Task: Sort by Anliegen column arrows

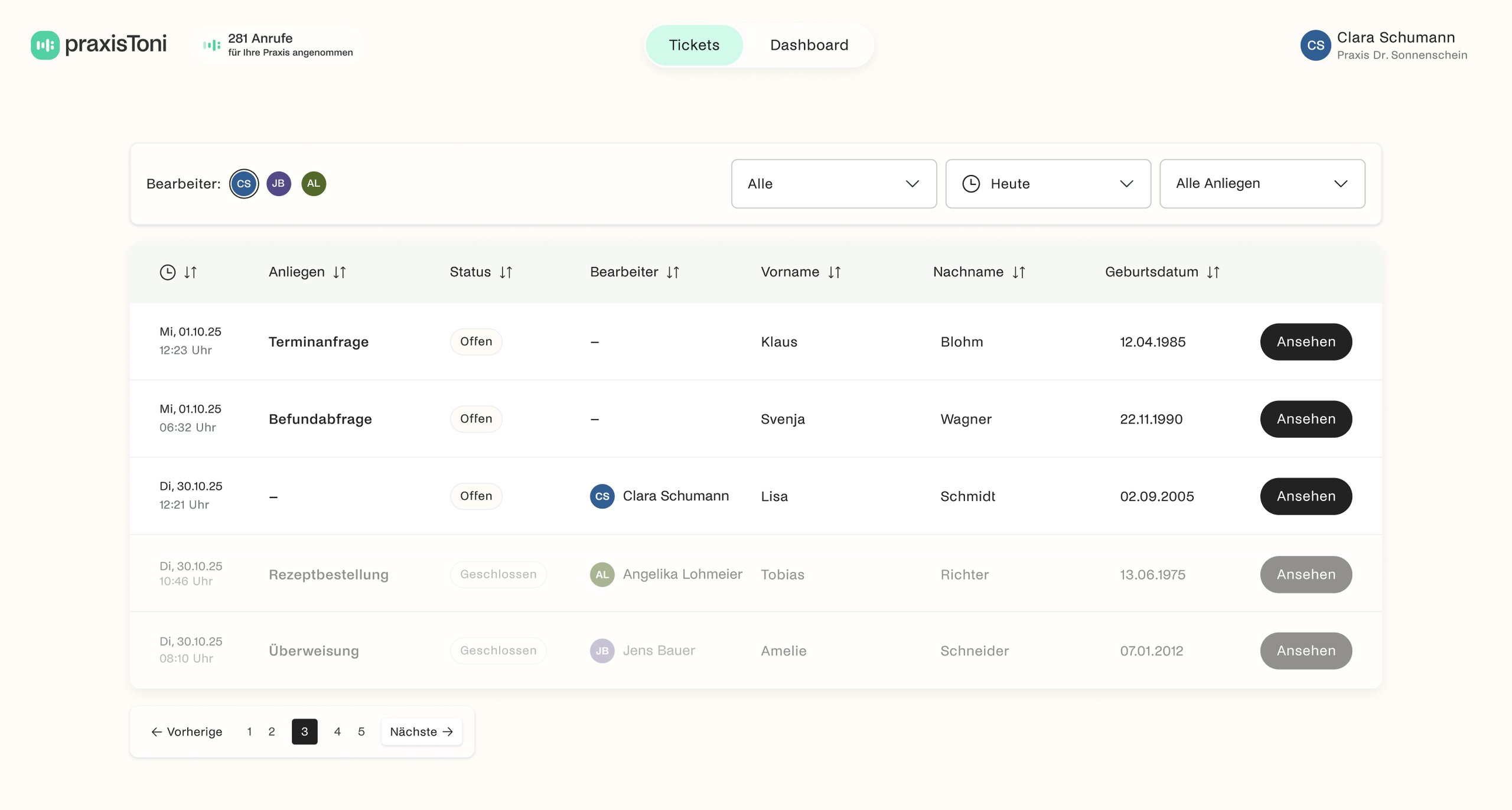Action: 340,272
